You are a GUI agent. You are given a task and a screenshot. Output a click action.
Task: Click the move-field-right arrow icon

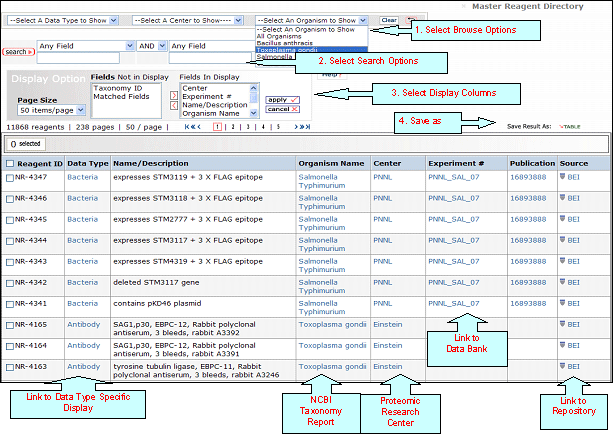coord(173,93)
